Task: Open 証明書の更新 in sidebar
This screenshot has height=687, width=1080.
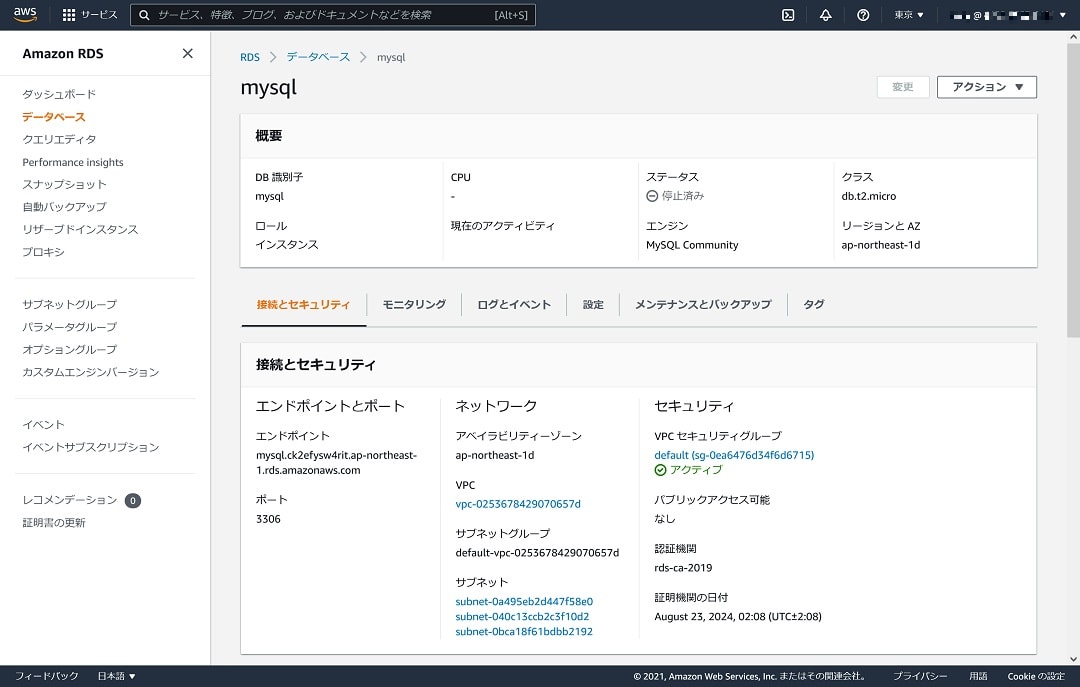Action: pyautogui.click(x=54, y=523)
